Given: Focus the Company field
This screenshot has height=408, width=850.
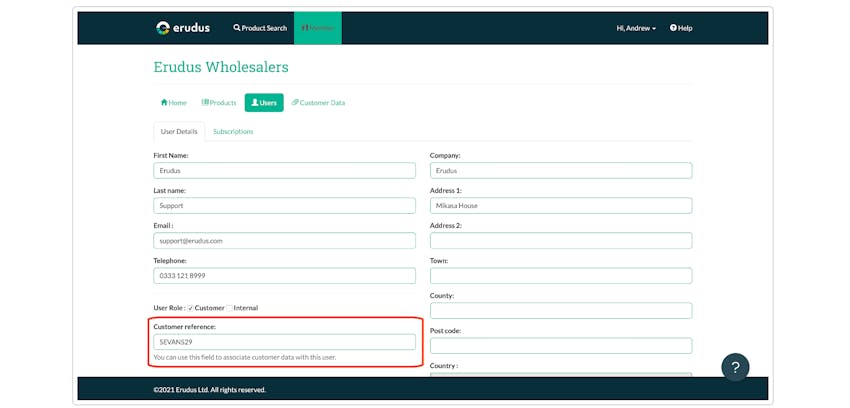Looking at the screenshot, I should tap(561, 171).
